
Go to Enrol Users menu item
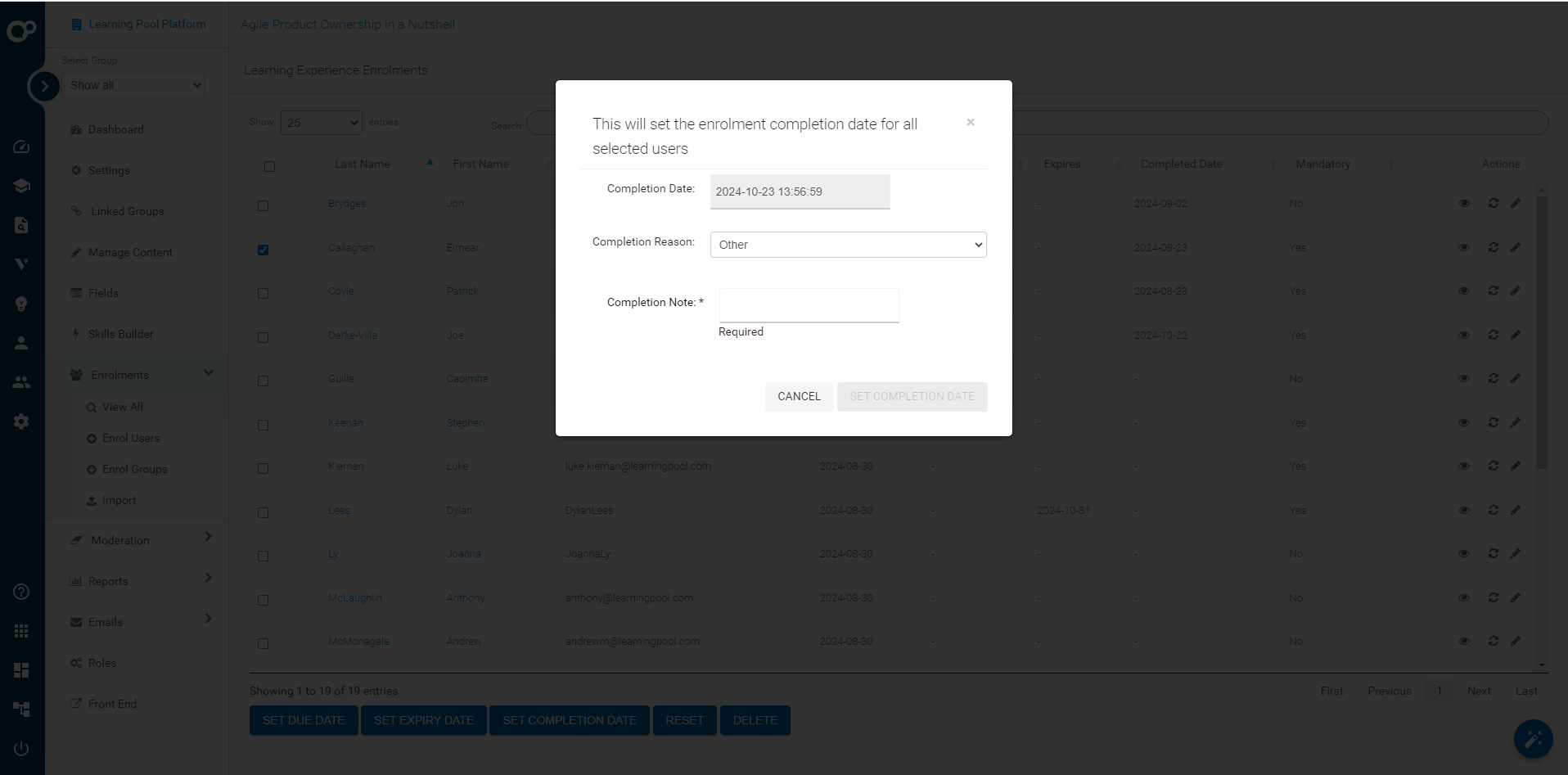click(131, 438)
